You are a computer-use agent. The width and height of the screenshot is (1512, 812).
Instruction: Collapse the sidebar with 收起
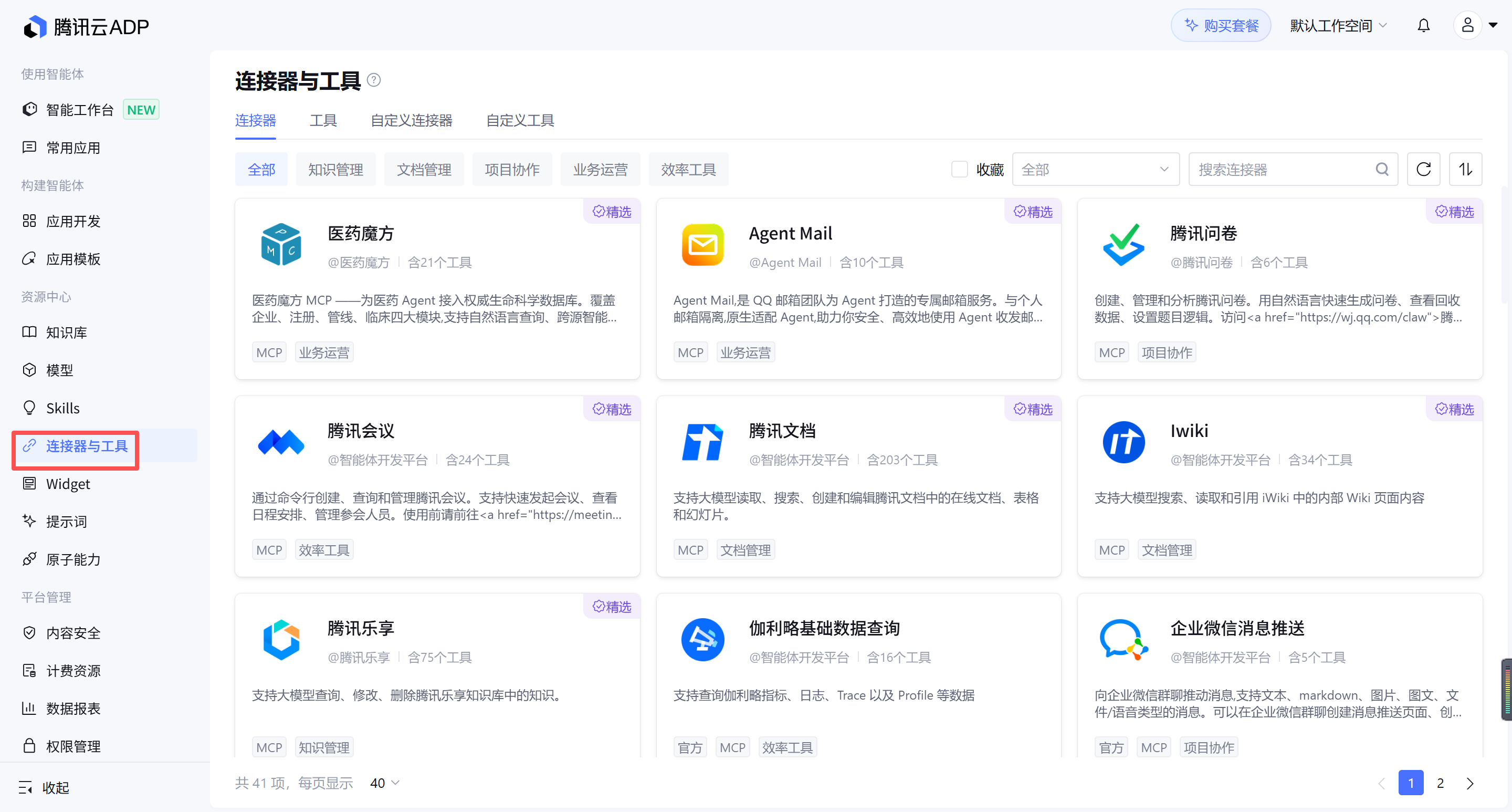(x=44, y=787)
